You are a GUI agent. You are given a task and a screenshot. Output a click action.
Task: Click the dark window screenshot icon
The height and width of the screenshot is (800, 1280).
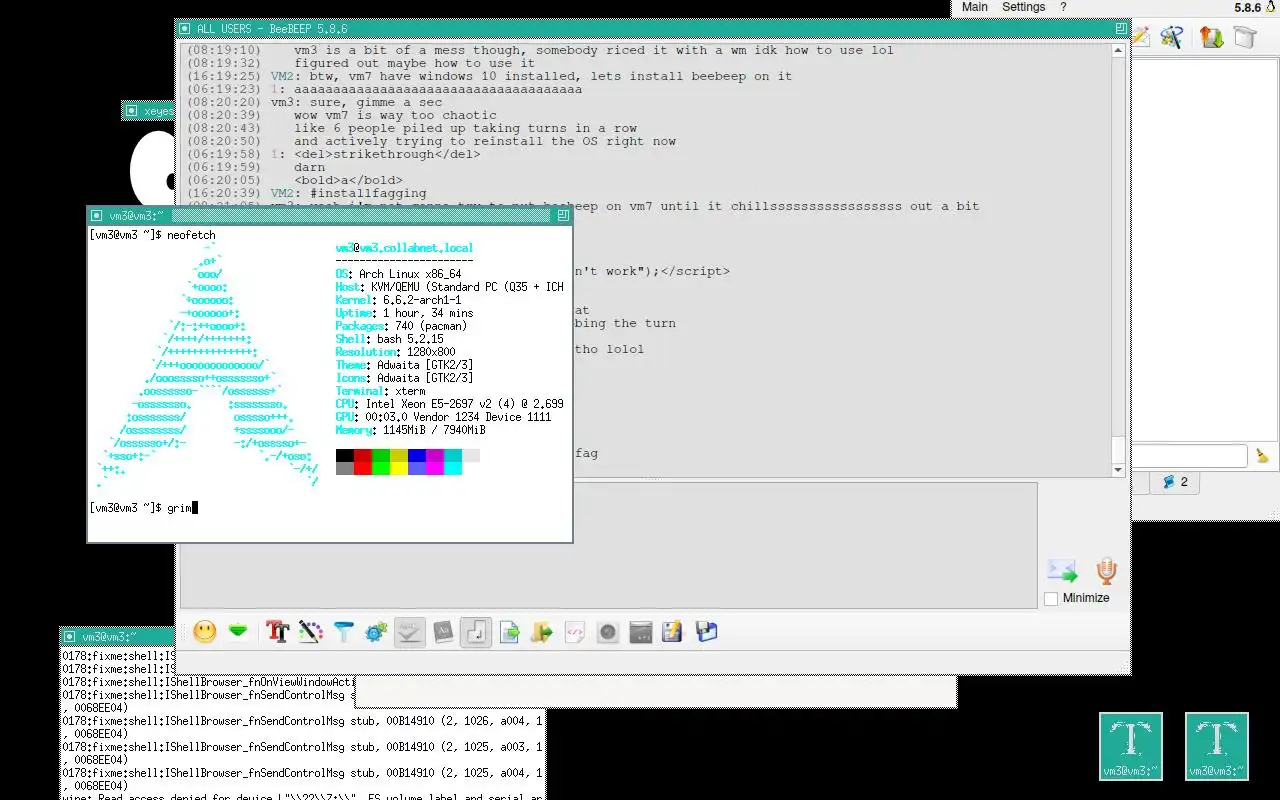coord(641,632)
